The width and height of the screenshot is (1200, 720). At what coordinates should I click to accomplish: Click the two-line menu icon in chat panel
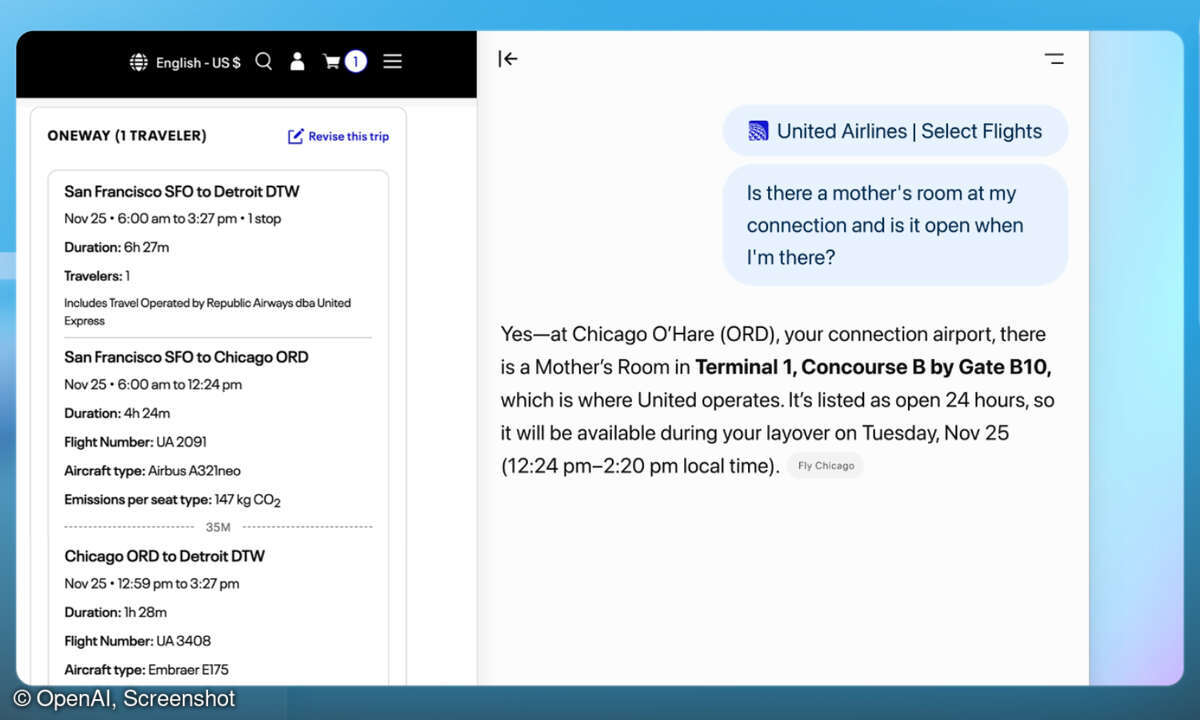(x=1054, y=59)
